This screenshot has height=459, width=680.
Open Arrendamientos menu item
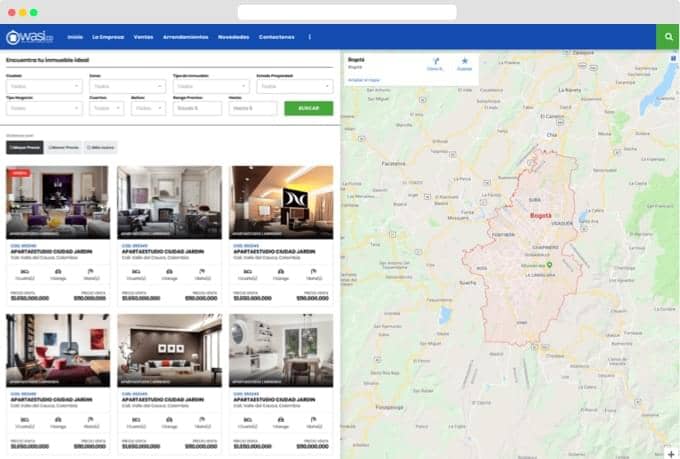click(x=185, y=37)
